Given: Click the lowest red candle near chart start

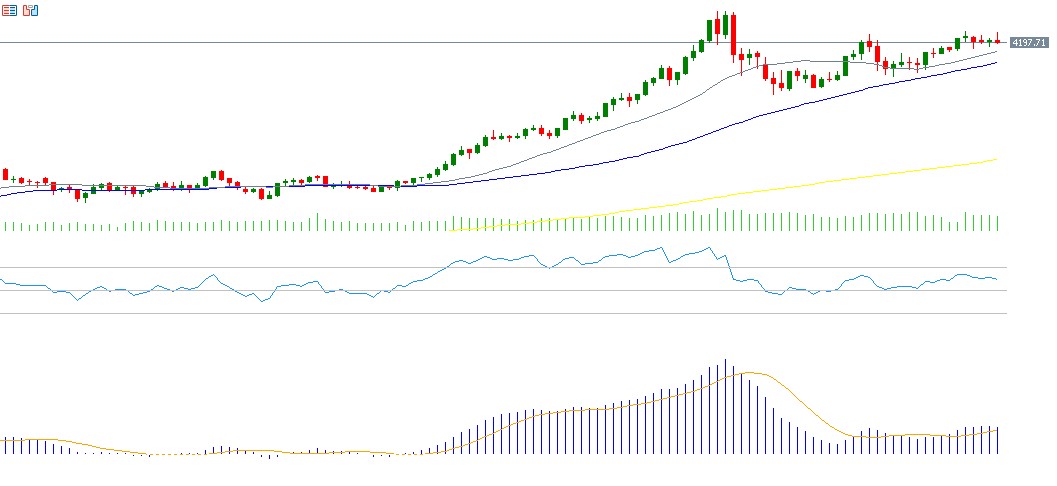Looking at the screenshot, I should 76,195.
